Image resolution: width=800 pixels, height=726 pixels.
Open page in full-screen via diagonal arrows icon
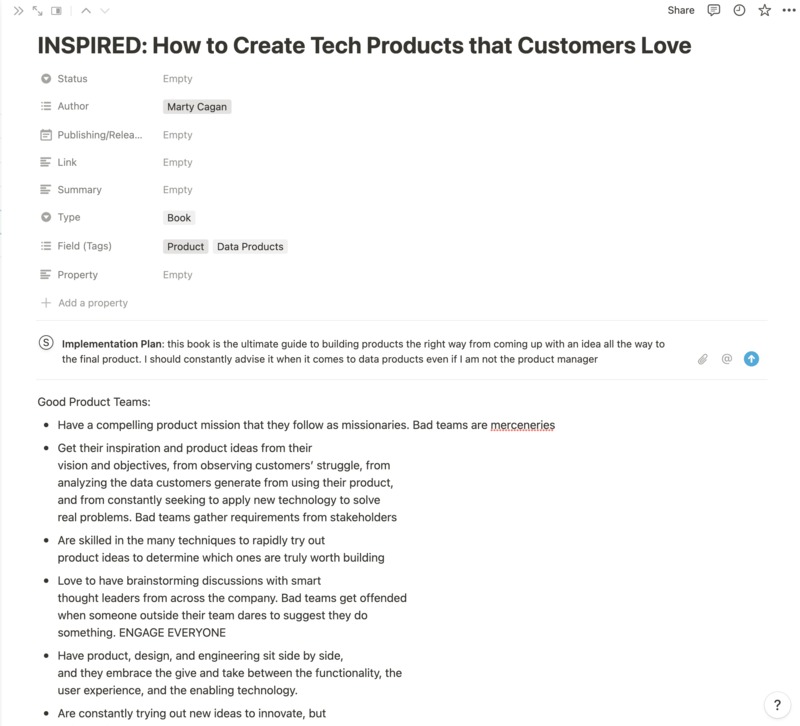pos(37,11)
